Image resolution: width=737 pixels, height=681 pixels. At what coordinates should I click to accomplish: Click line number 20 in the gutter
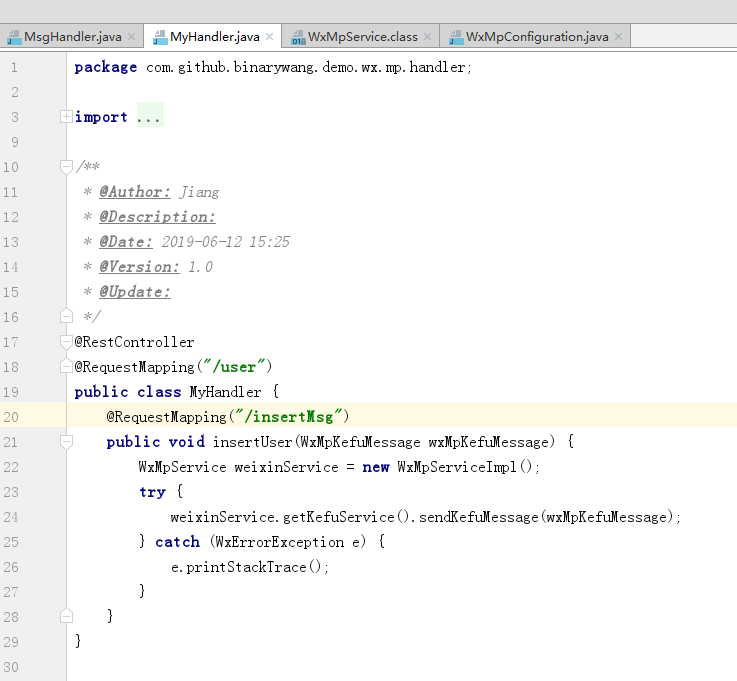pos(11,417)
